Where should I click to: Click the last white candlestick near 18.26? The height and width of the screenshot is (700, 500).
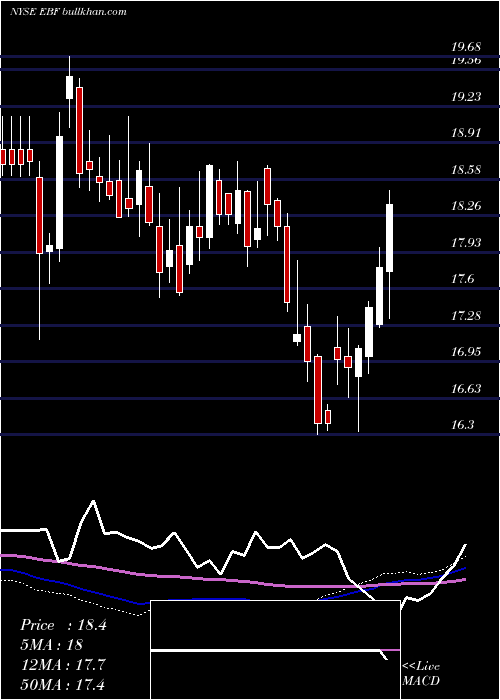click(x=389, y=238)
